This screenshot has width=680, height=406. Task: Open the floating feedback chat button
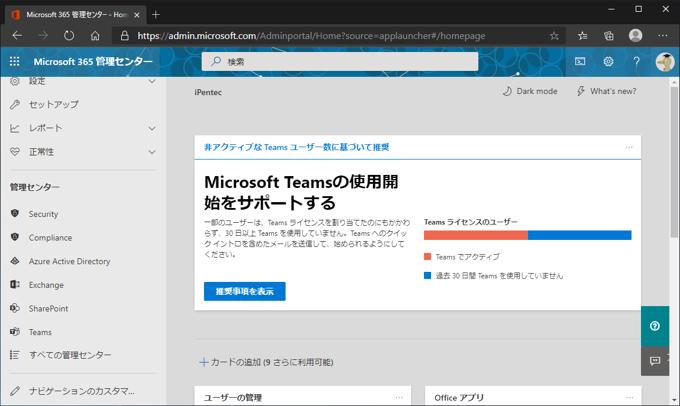[655, 361]
